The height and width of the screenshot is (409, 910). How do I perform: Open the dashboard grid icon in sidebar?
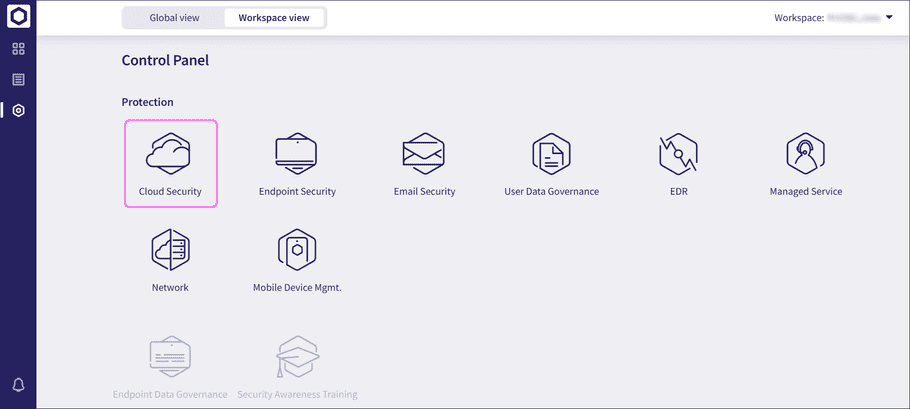(x=19, y=48)
